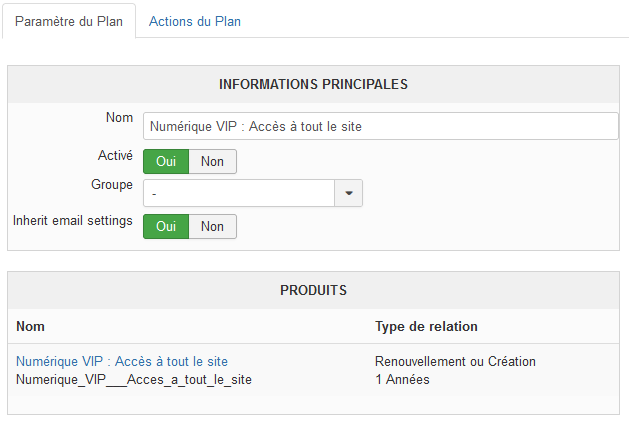Click the Activé field label
This screenshot has height=427, width=629.
click(115, 156)
